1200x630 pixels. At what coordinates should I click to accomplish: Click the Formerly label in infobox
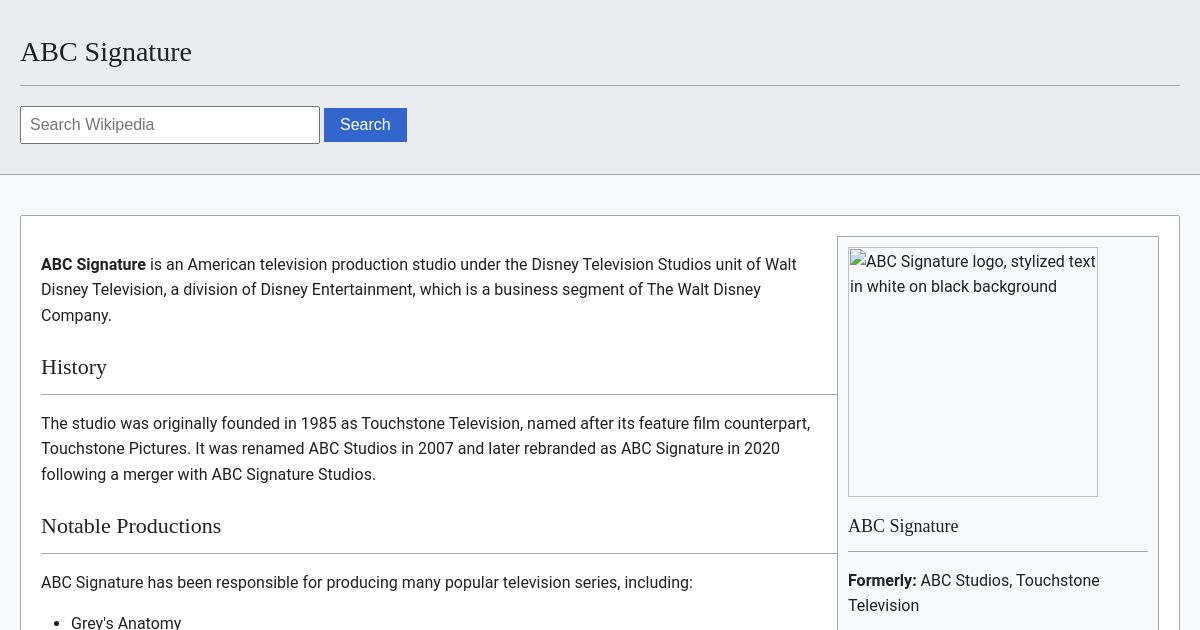click(882, 581)
